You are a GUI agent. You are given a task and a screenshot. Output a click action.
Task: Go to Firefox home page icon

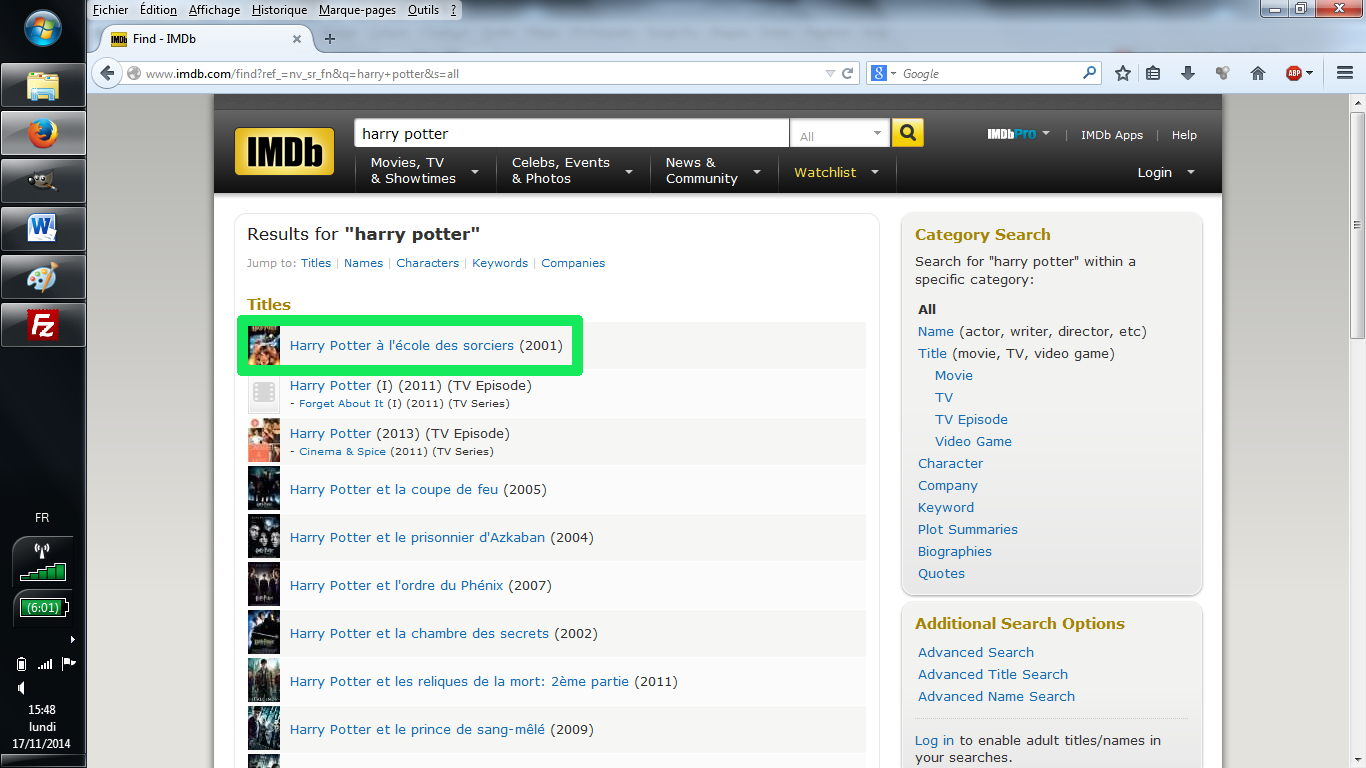(1258, 73)
